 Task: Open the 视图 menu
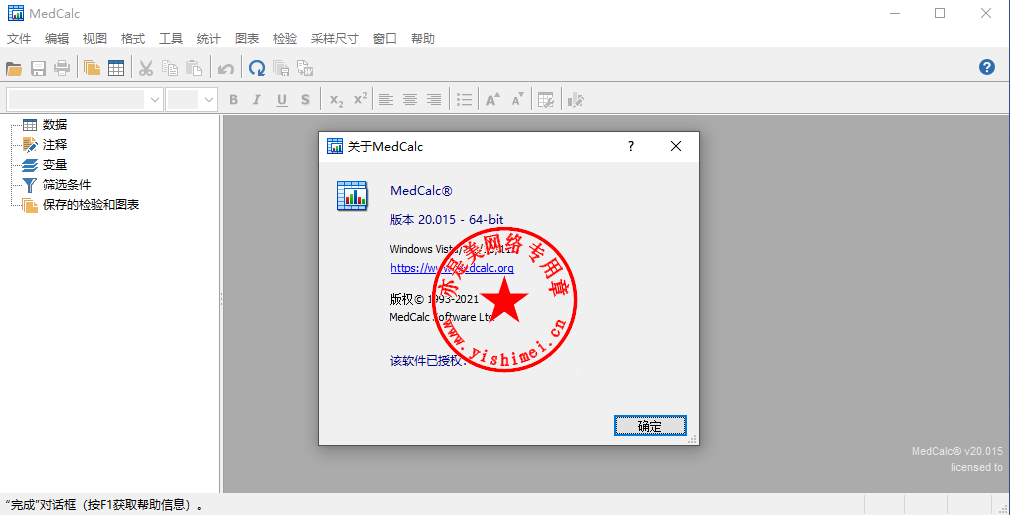pyautogui.click(x=95, y=39)
